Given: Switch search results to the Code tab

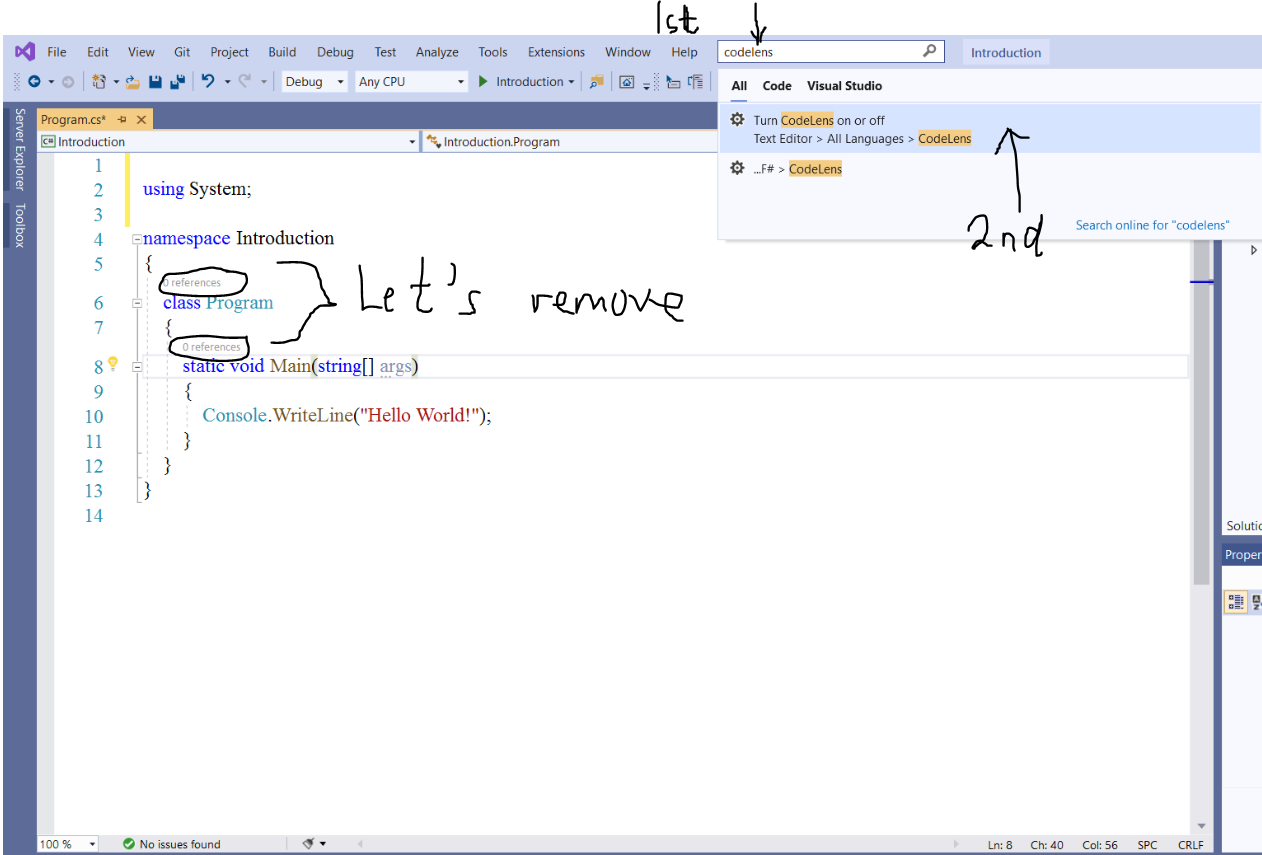Looking at the screenshot, I should 777,86.
